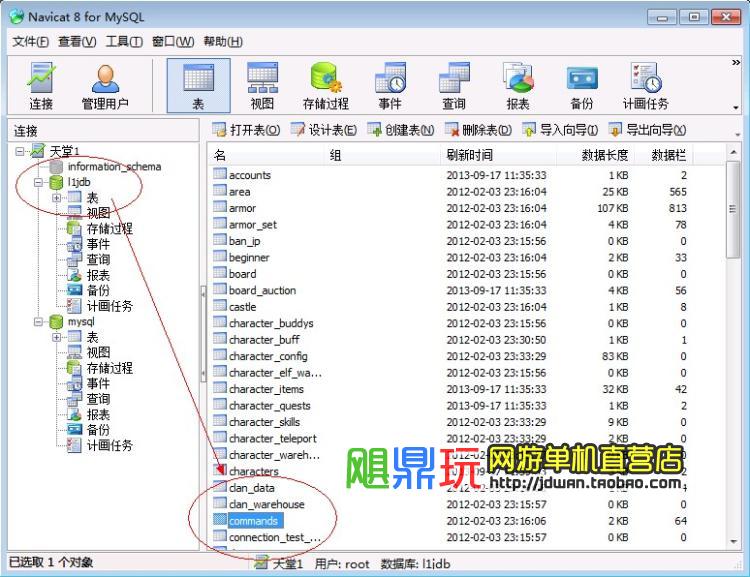
Task: Select the Table (表) toolbar button
Action: 198,86
